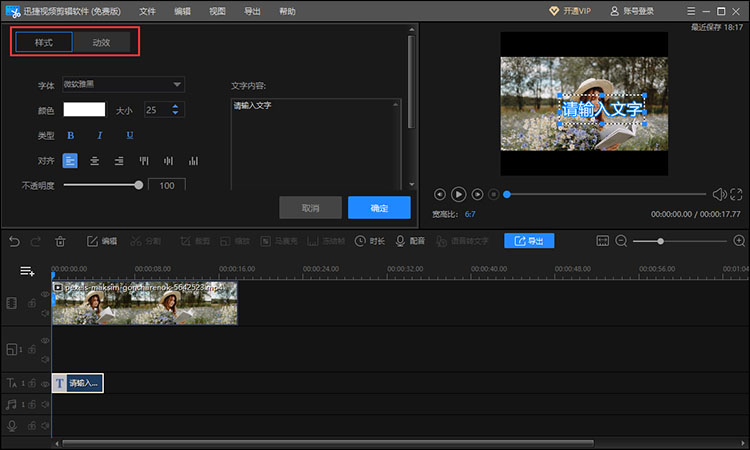Viewport: 750px width, 450px height.
Task: Select right text alignment
Action: coord(119,161)
